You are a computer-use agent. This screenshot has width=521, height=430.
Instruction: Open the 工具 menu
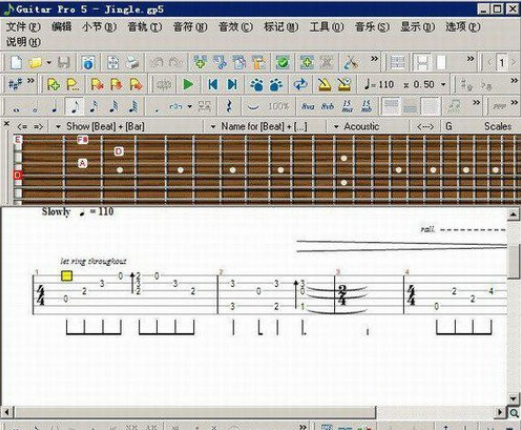326,27
